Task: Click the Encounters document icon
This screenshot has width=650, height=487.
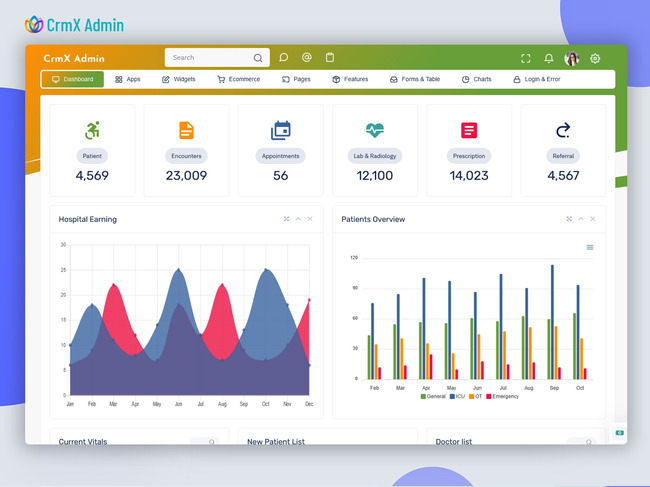Action: pos(186,130)
